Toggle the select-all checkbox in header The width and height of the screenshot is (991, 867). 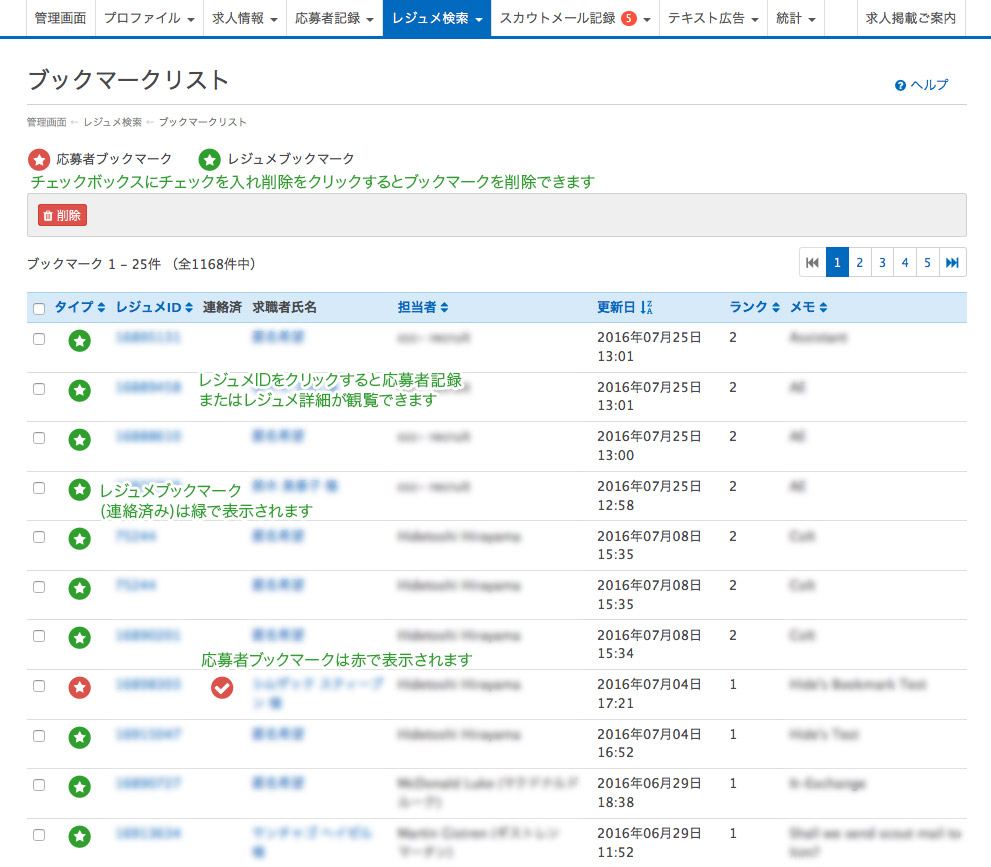tap(39, 308)
